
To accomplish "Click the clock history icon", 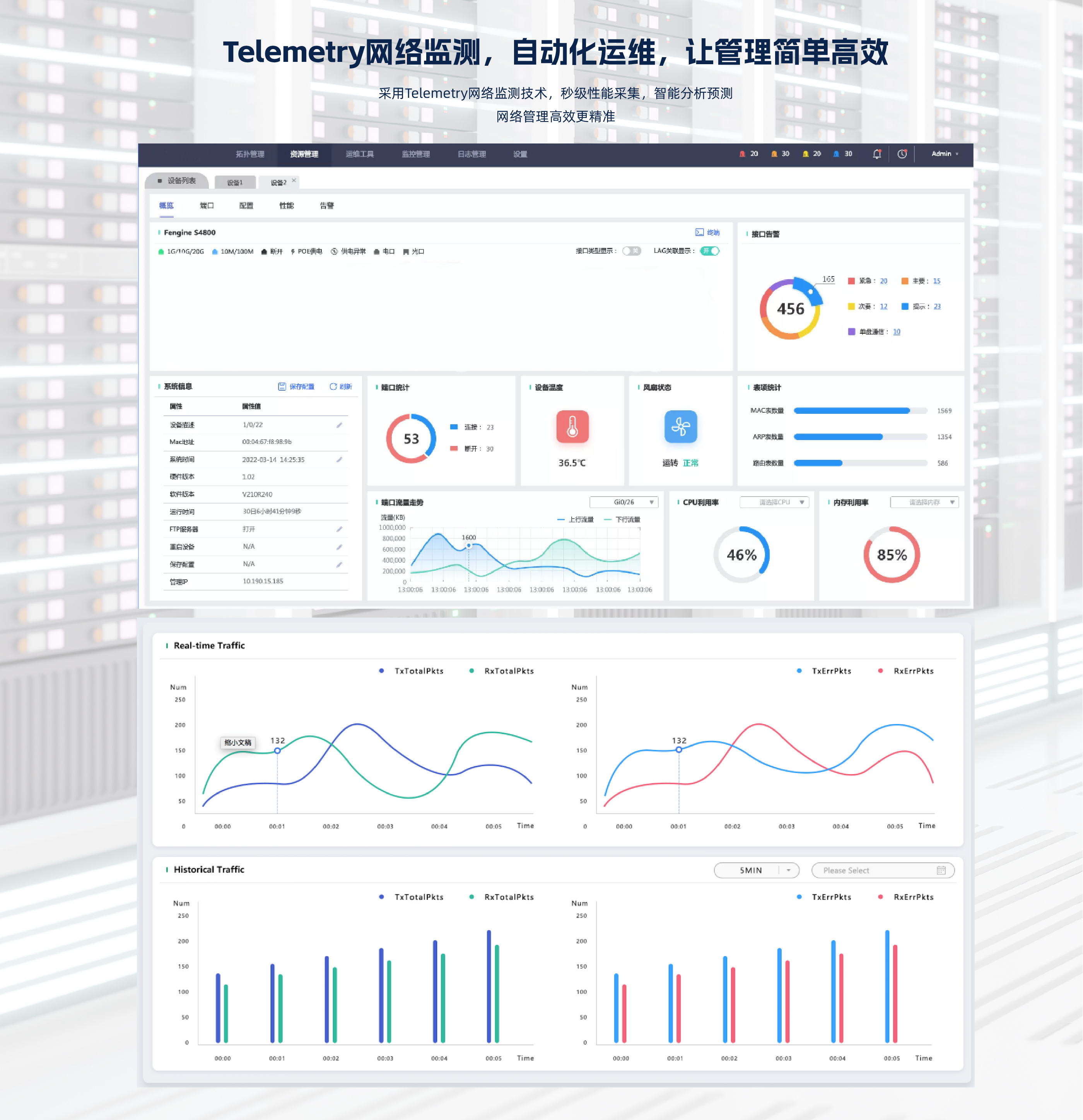I will tap(902, 154).
